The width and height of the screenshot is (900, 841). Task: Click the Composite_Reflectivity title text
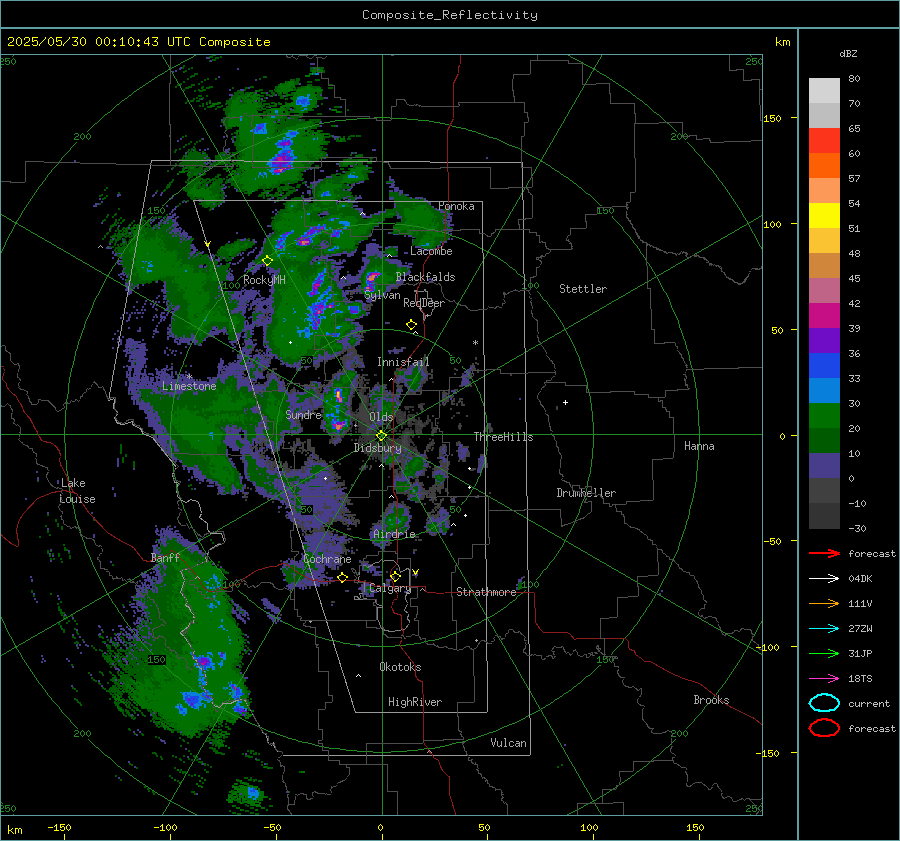pos(449,15)
